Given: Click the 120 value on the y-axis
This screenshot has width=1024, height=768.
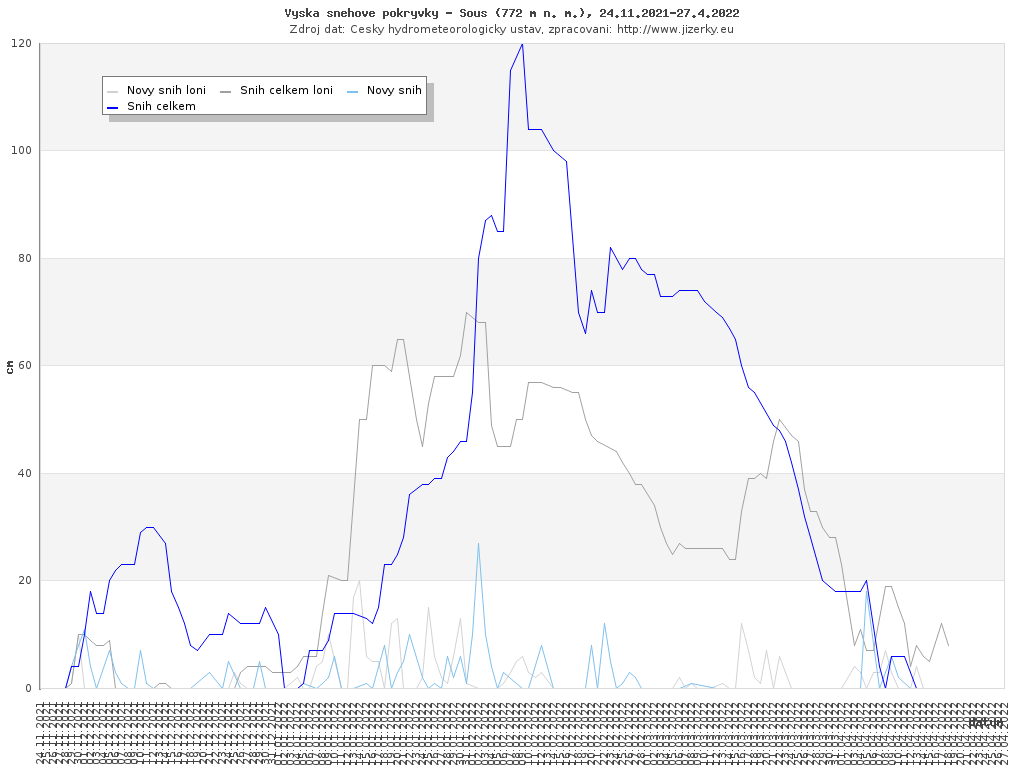Looking at the screenshot, I should [x=21, y=44].
